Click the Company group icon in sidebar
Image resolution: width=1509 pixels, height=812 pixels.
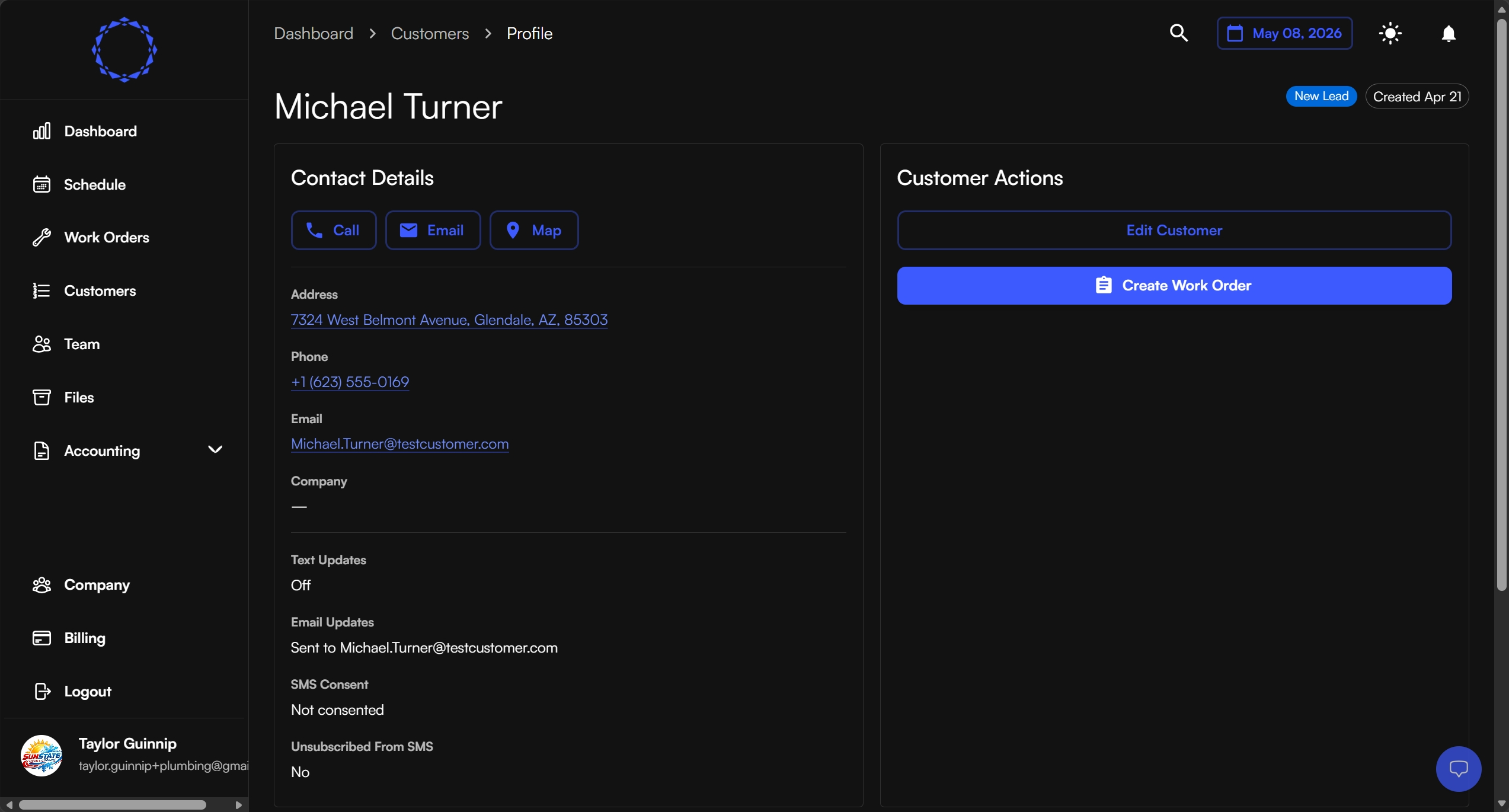(x=41, y=585)
